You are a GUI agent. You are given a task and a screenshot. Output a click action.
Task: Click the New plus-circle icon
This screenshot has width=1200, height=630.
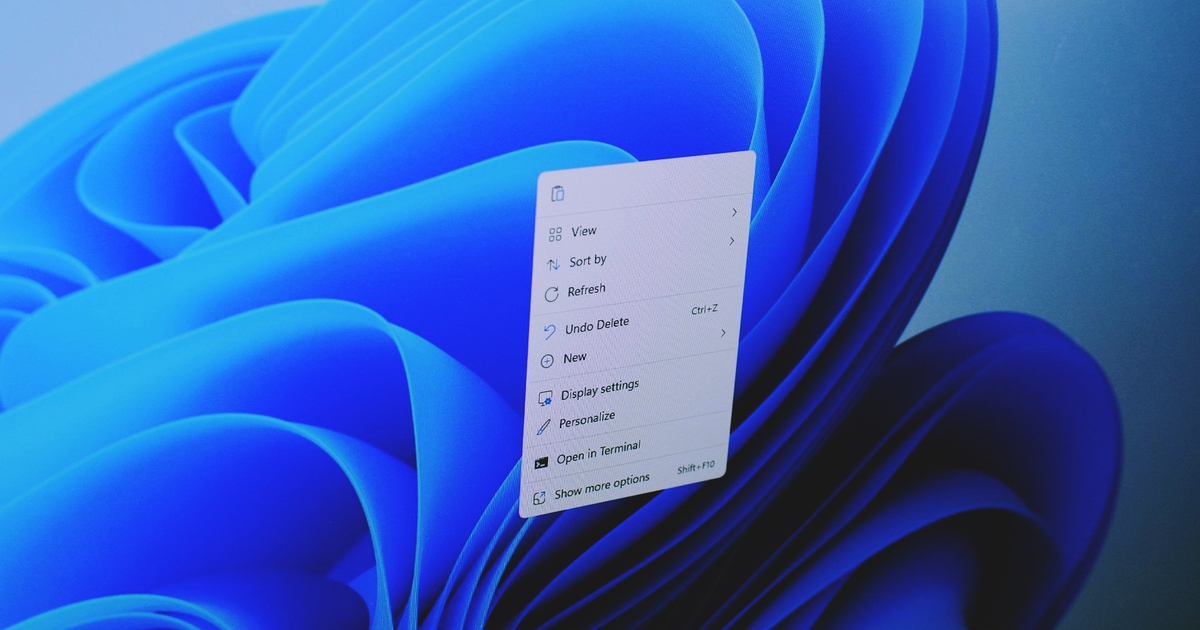(547, 361)
